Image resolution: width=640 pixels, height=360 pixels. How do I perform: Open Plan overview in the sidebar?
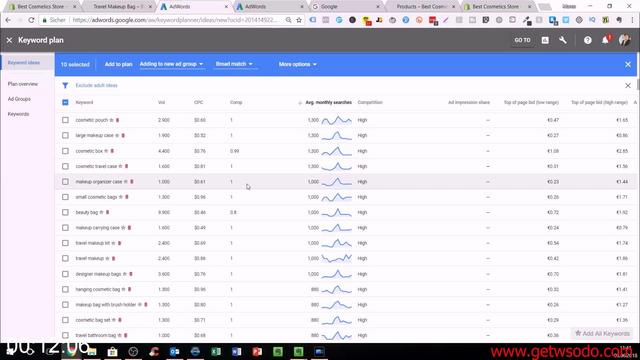23,84
